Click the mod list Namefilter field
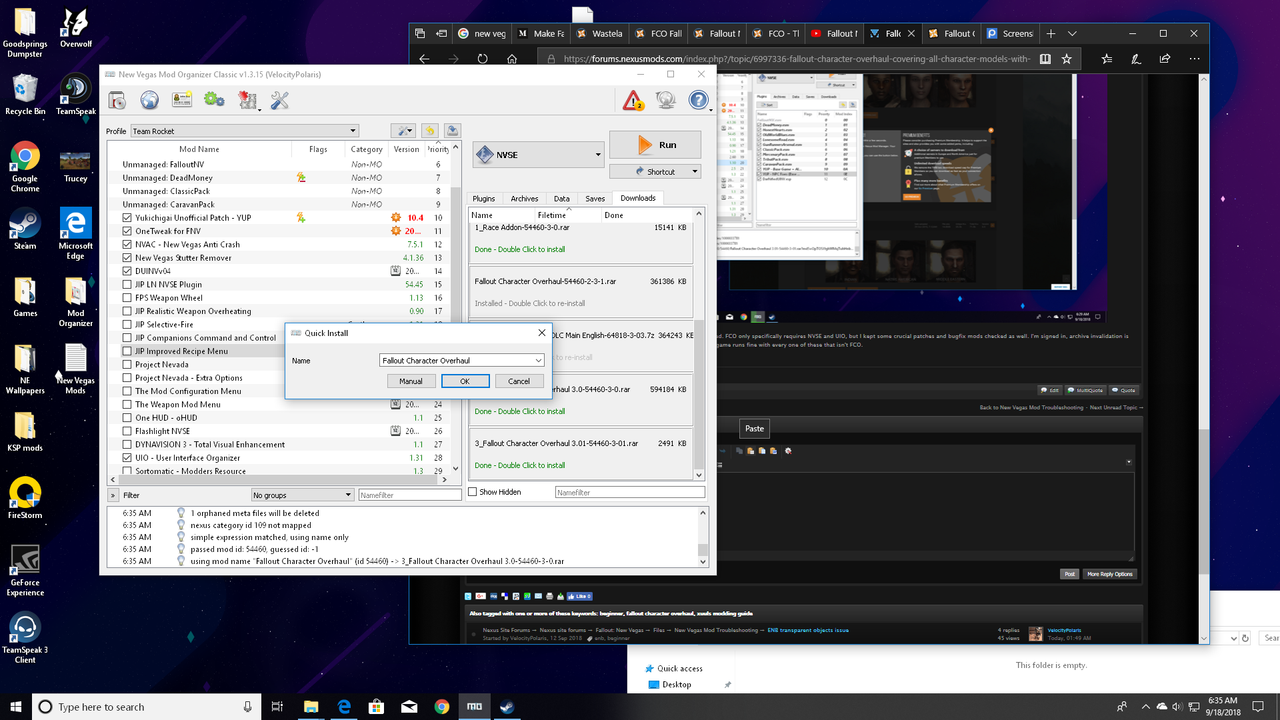This screenshot has height=720, width=1280. point(410,495)
